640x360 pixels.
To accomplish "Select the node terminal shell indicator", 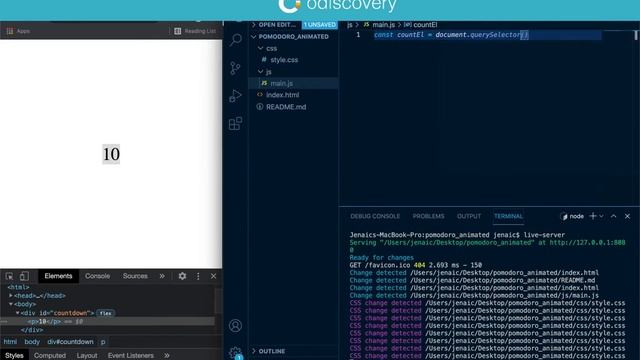I will pyautogui.click(x=572, y=216).
